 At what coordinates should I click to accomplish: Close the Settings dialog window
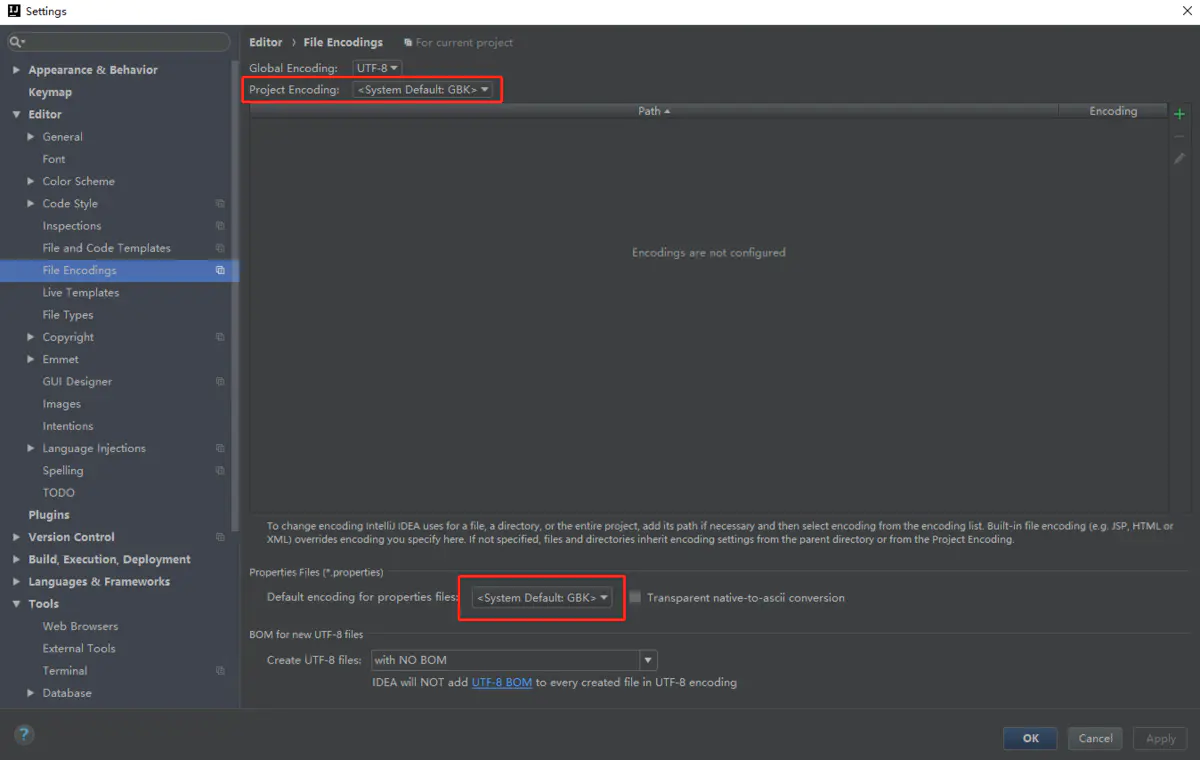coord(1185,11)
